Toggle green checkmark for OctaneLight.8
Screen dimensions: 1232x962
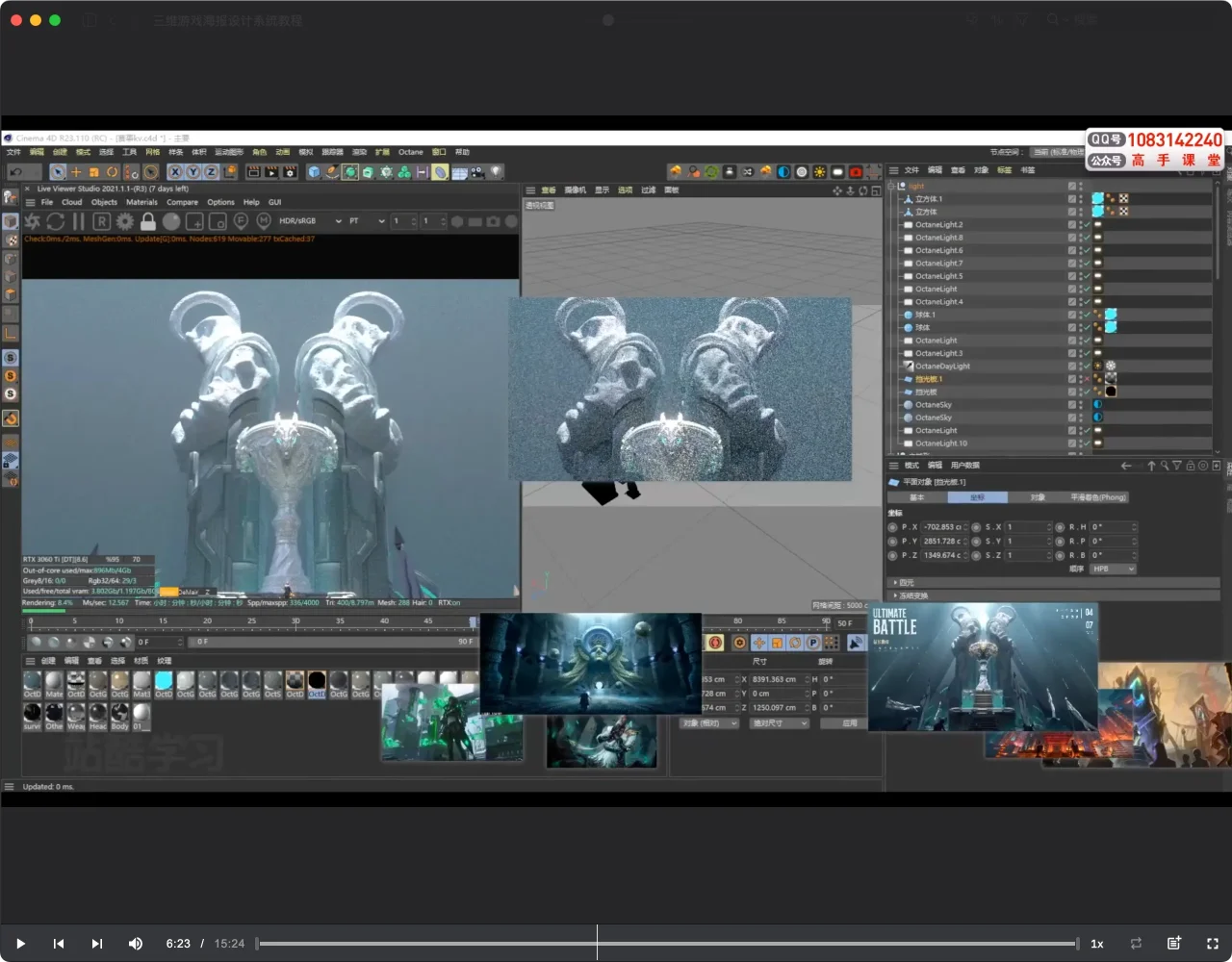click(x=1087, y=238)
